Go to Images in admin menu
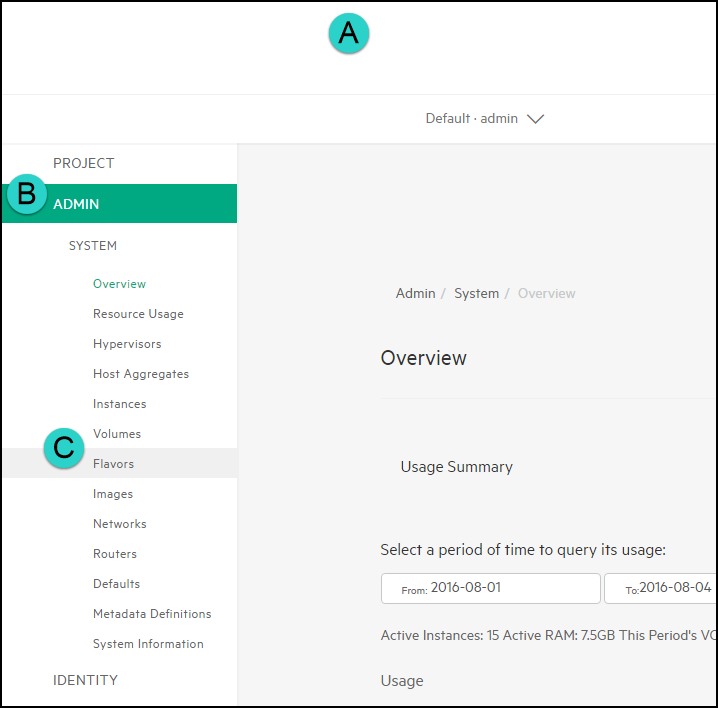The image size is (718, 708). 113,494
